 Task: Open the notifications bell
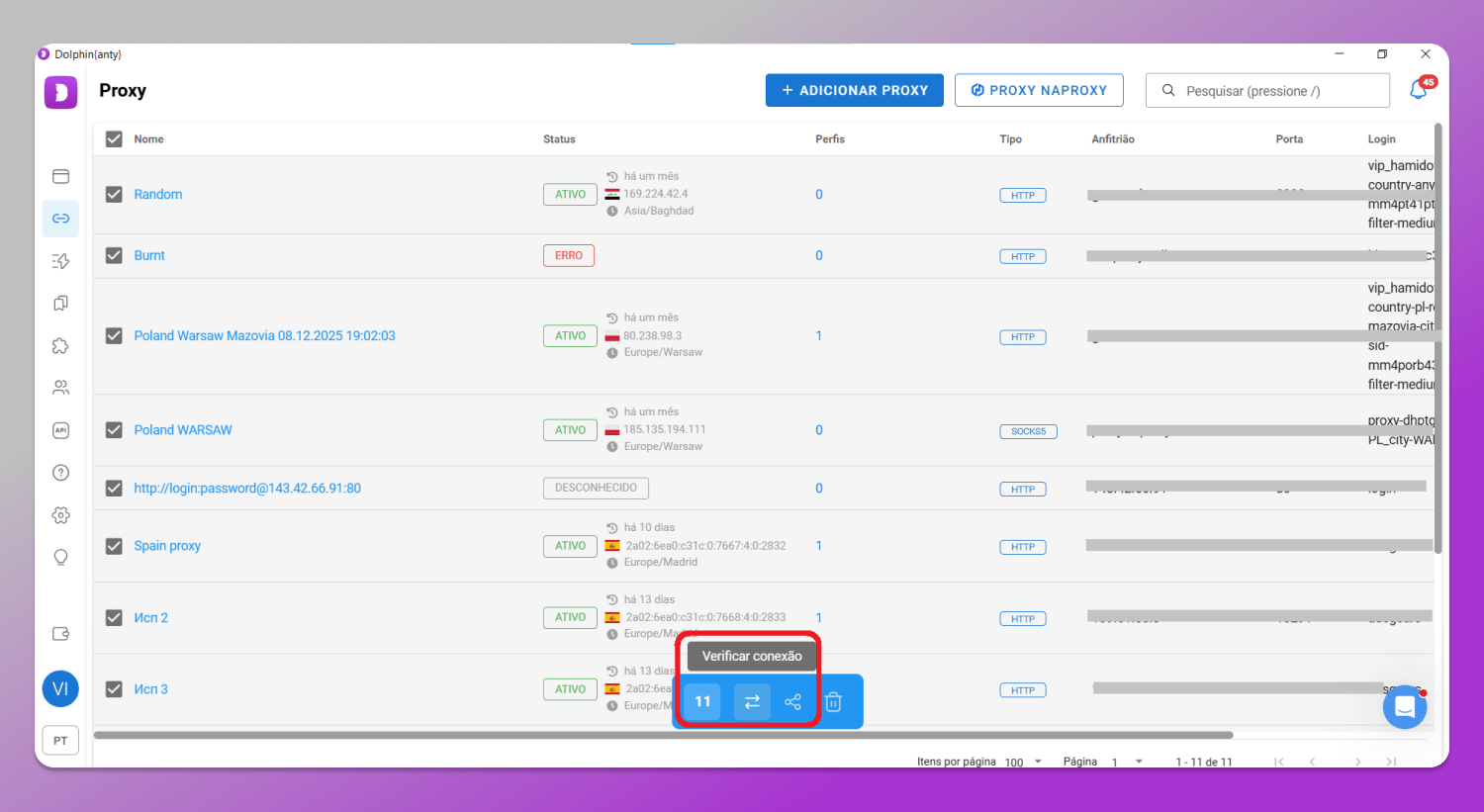click(x=1419, y=90)
